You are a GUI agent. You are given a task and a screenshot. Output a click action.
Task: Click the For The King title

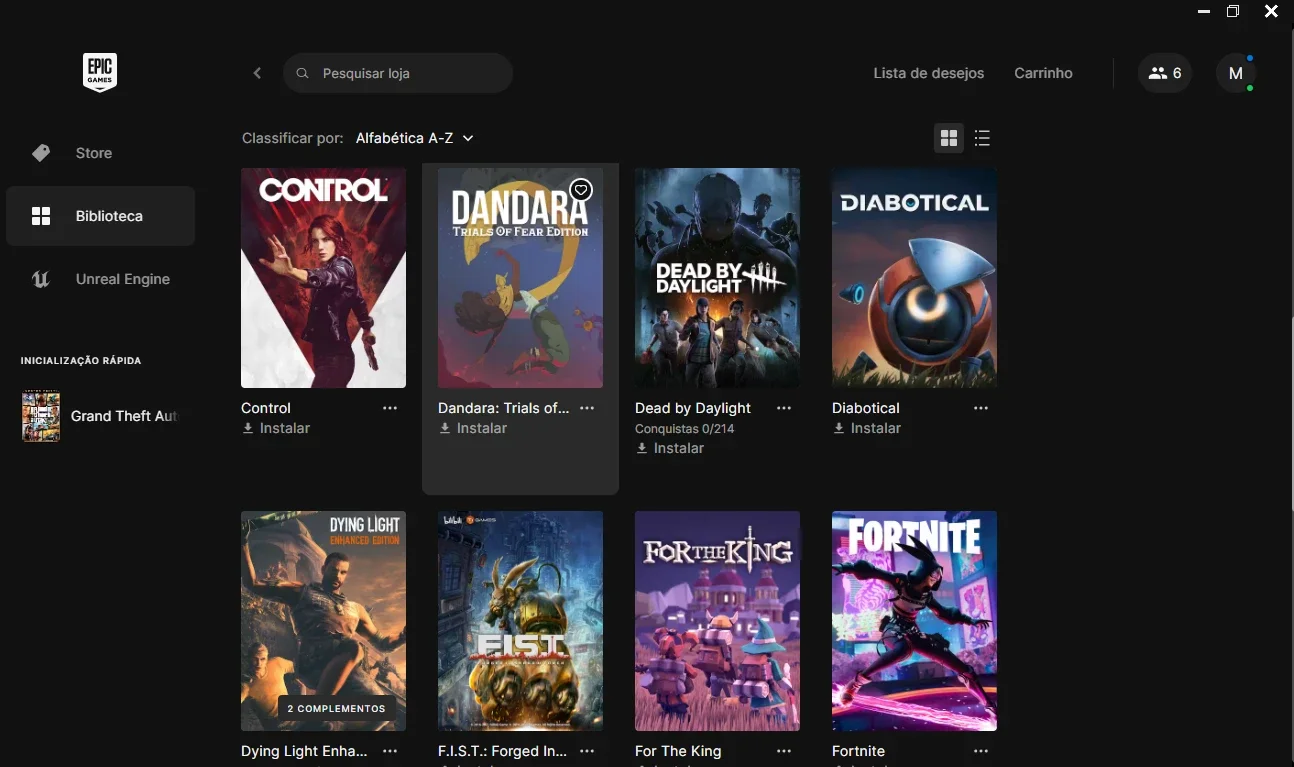[678, 751]
